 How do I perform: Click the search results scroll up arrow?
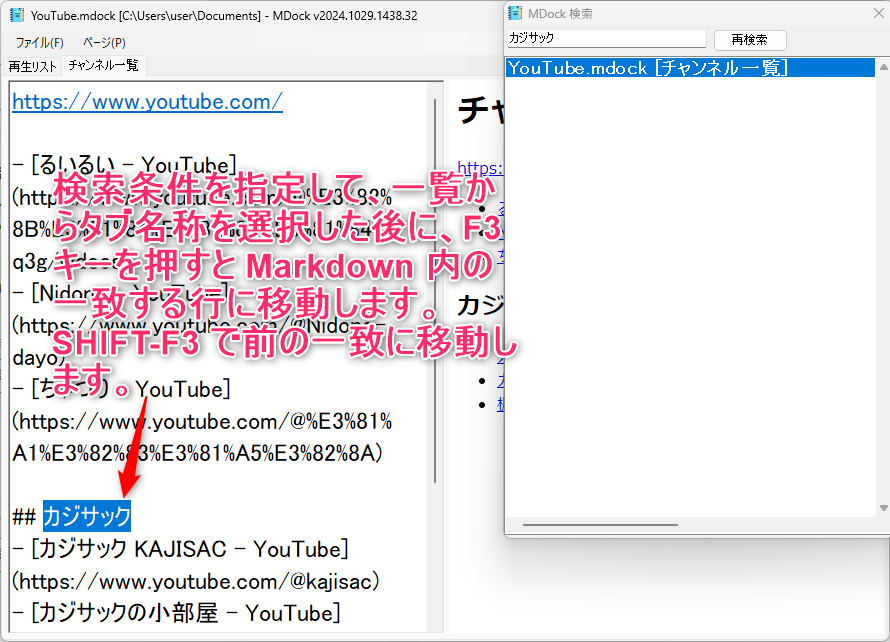tap(883, 67)
